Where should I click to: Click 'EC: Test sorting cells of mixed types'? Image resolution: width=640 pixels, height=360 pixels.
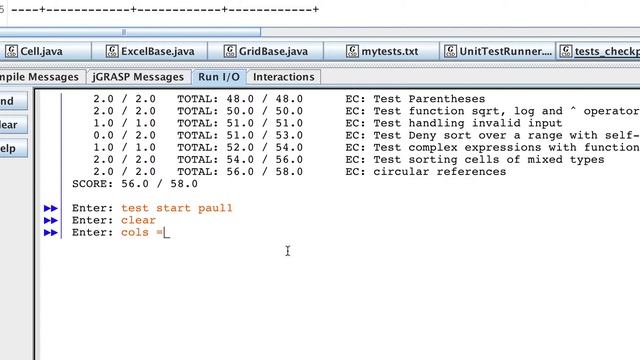pyautogui.click(x=475, y=160)
